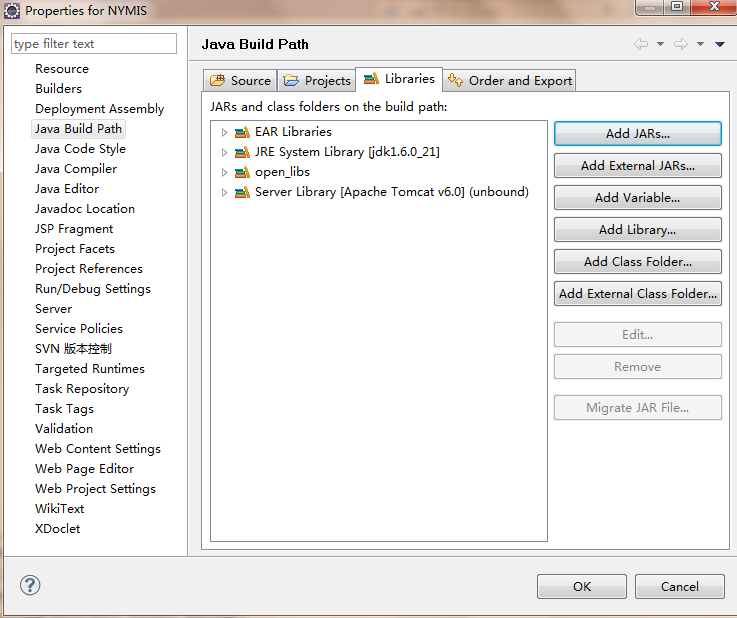Open the Deployment Assembly page
This screenshot has height=618, width=737.
tap(100, 109)
